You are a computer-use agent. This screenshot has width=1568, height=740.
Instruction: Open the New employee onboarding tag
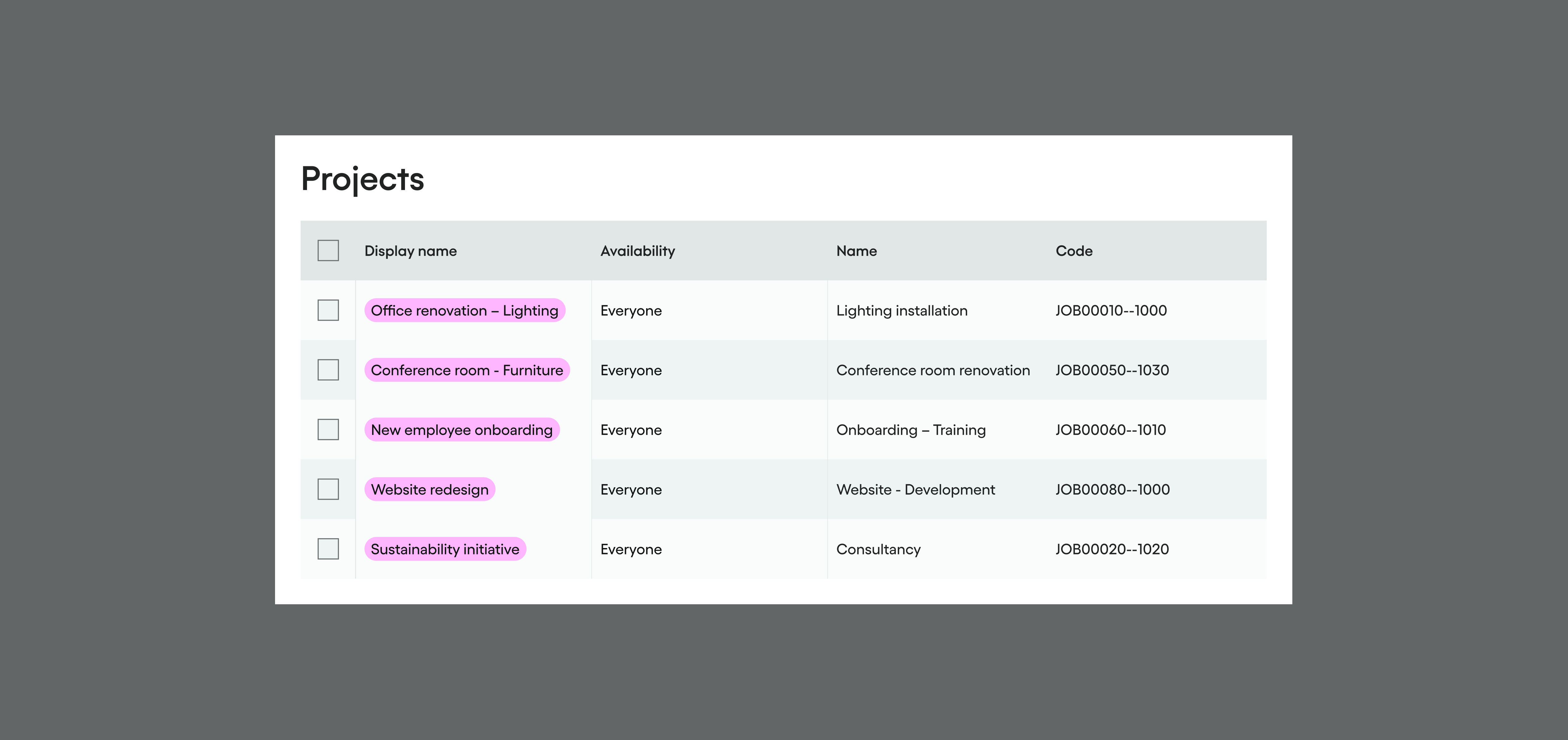(462, 429)
